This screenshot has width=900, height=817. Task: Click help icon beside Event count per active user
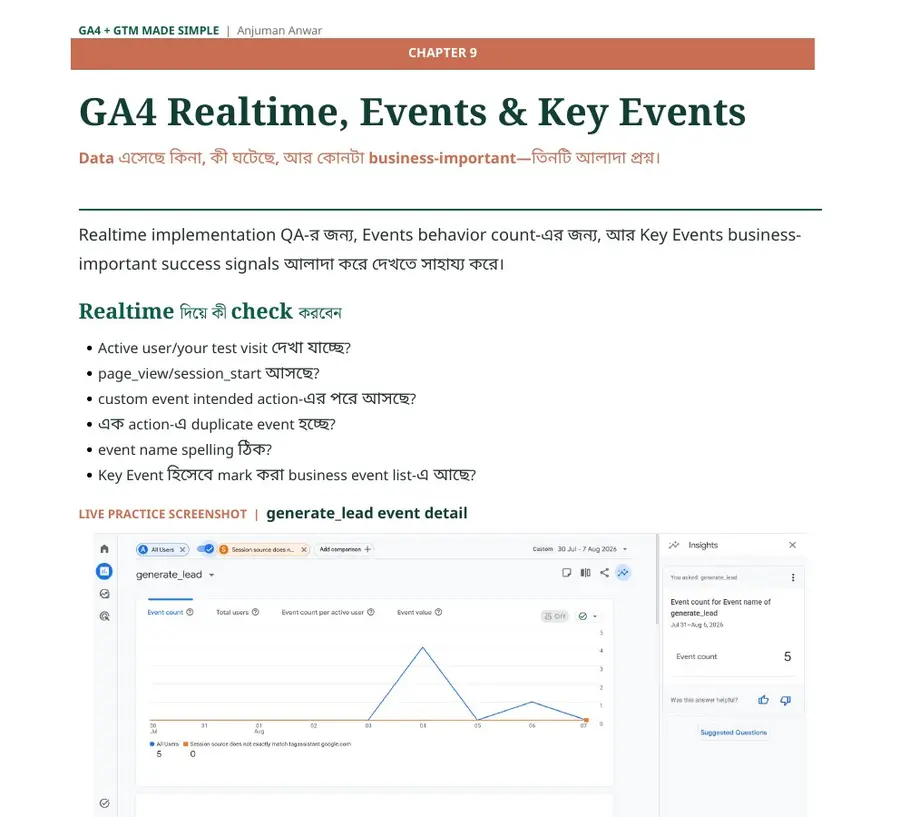pos(371,612)
